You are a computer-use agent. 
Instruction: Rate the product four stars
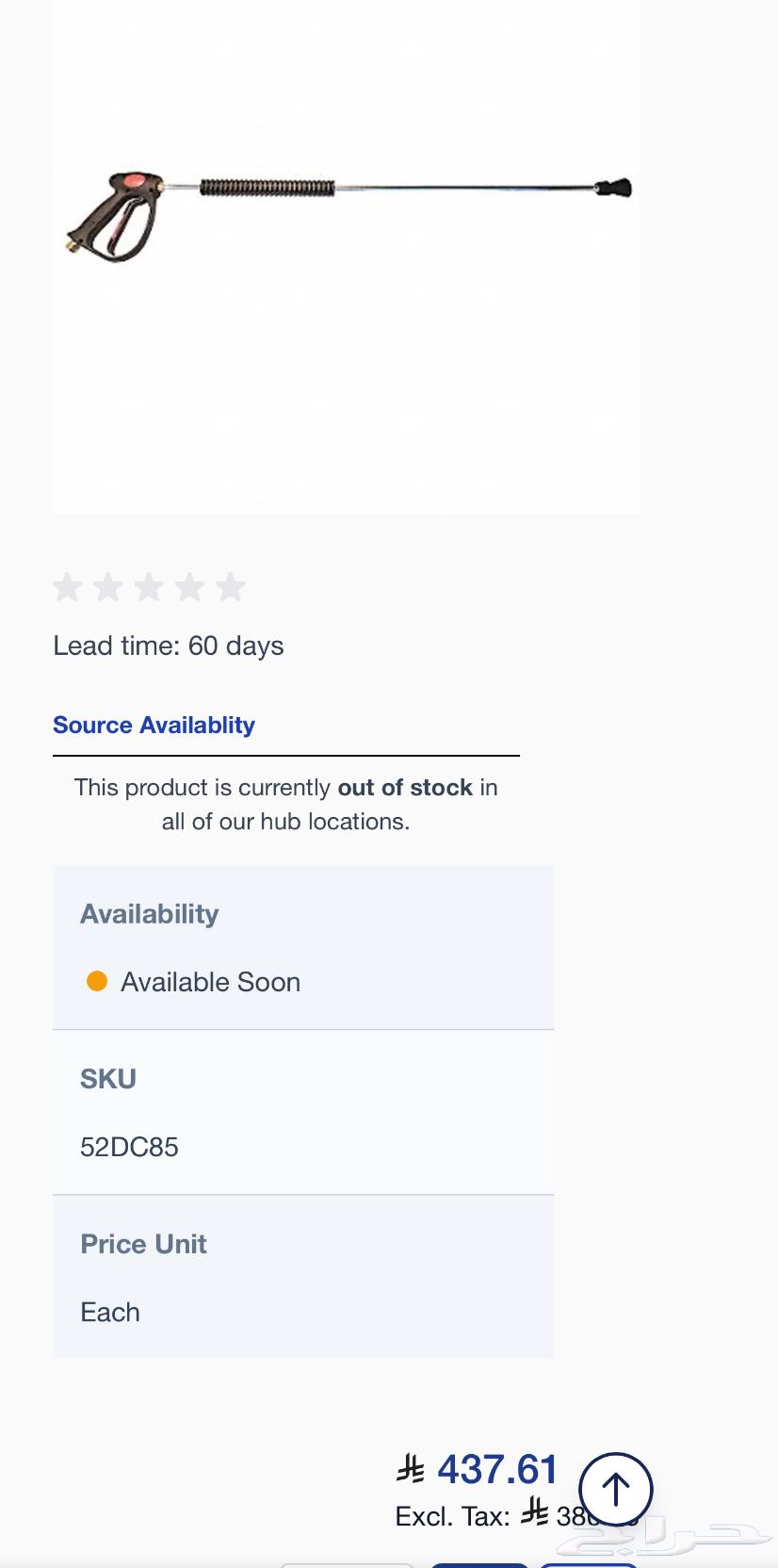pos(189,587)
